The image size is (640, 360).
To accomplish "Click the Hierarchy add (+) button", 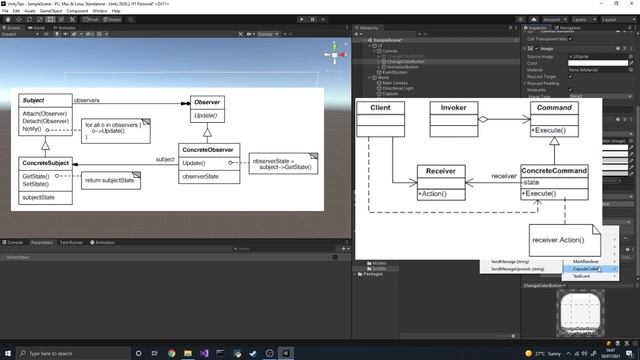I will coord(358,34).
